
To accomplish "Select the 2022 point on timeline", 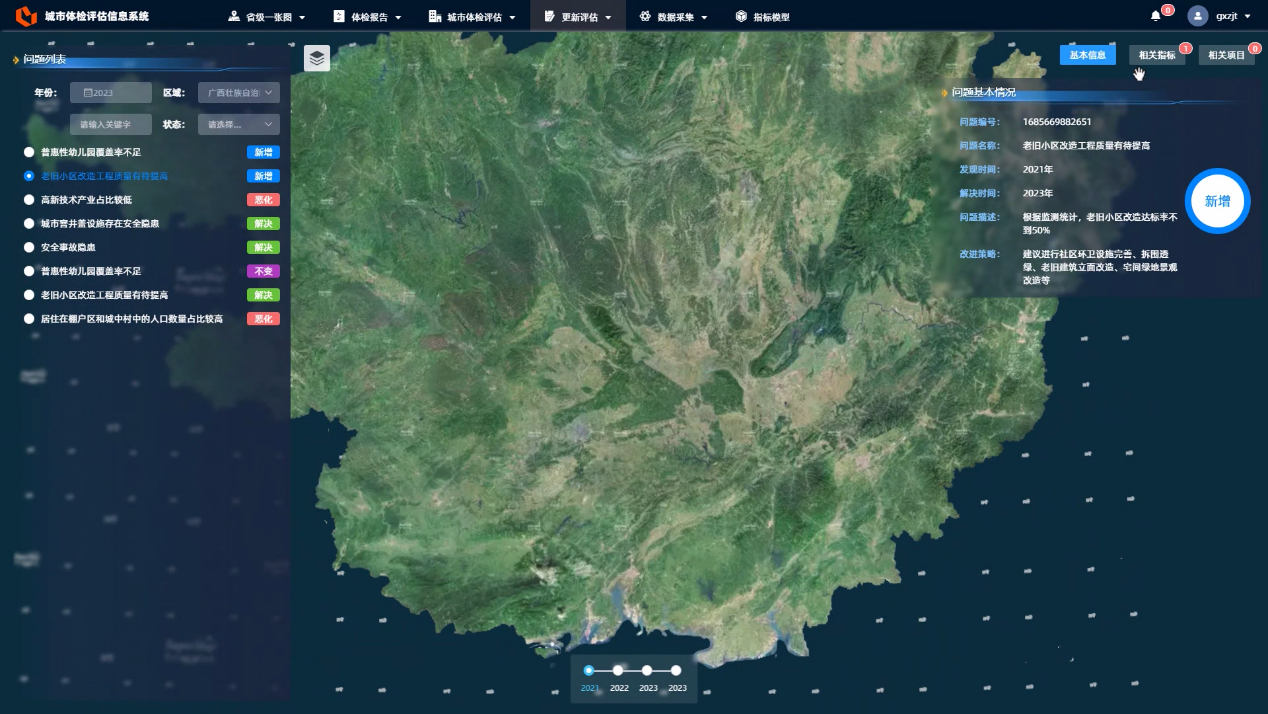I will click(x=618, y=670).
